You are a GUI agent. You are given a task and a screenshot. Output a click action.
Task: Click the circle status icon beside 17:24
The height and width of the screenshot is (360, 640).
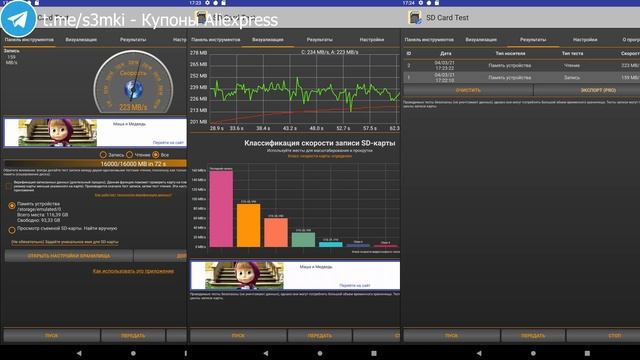[429, 2]
